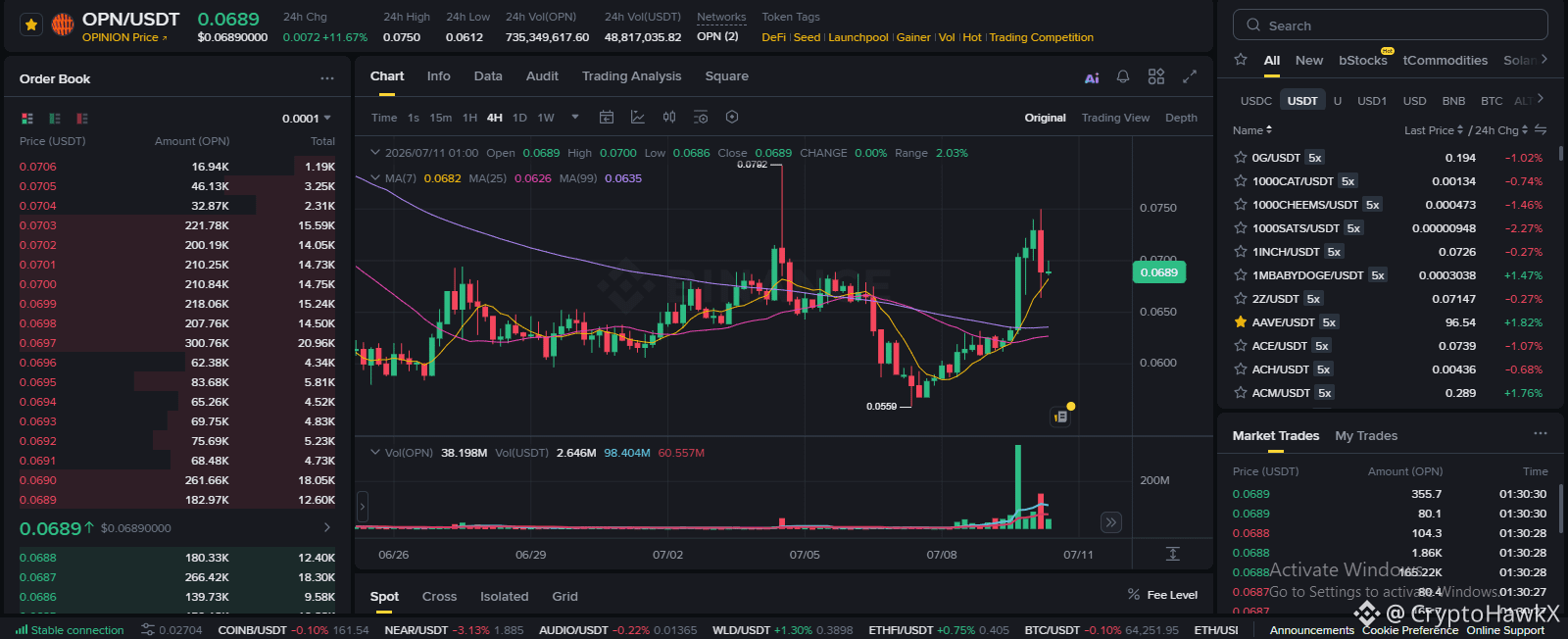Open the Audit tab
The width and height of the screenshot is (1568, 639).
(542, 76)
